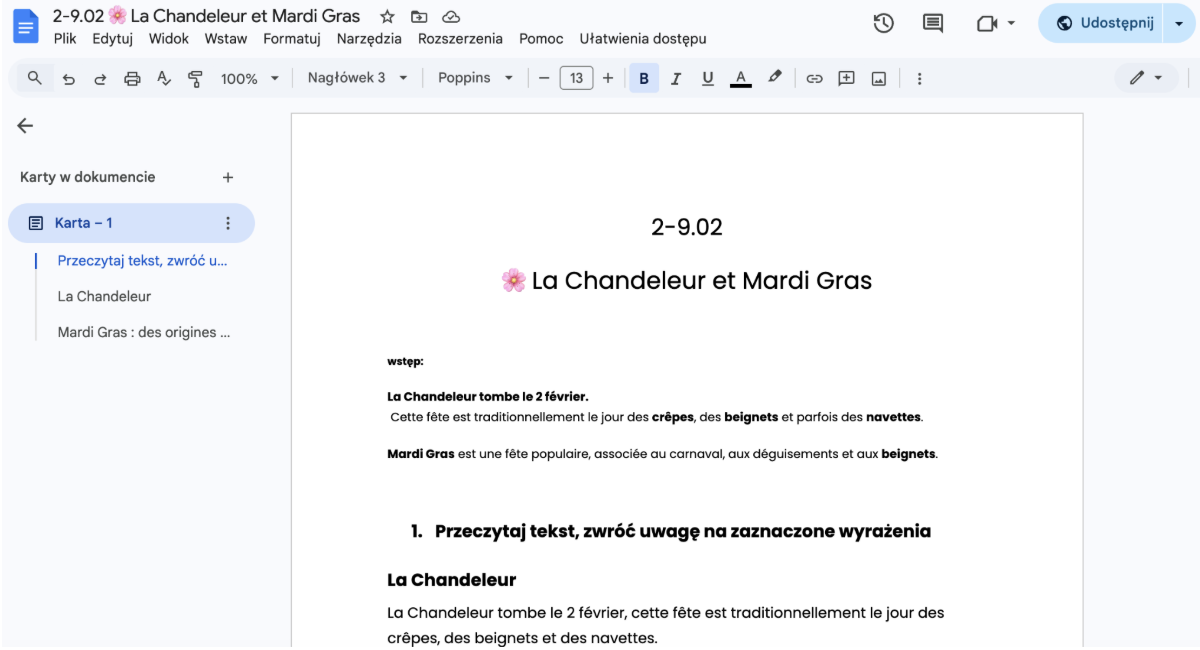The image size is (1200, 650).
Task: Select the paint format roller tool
Action: 195,78
